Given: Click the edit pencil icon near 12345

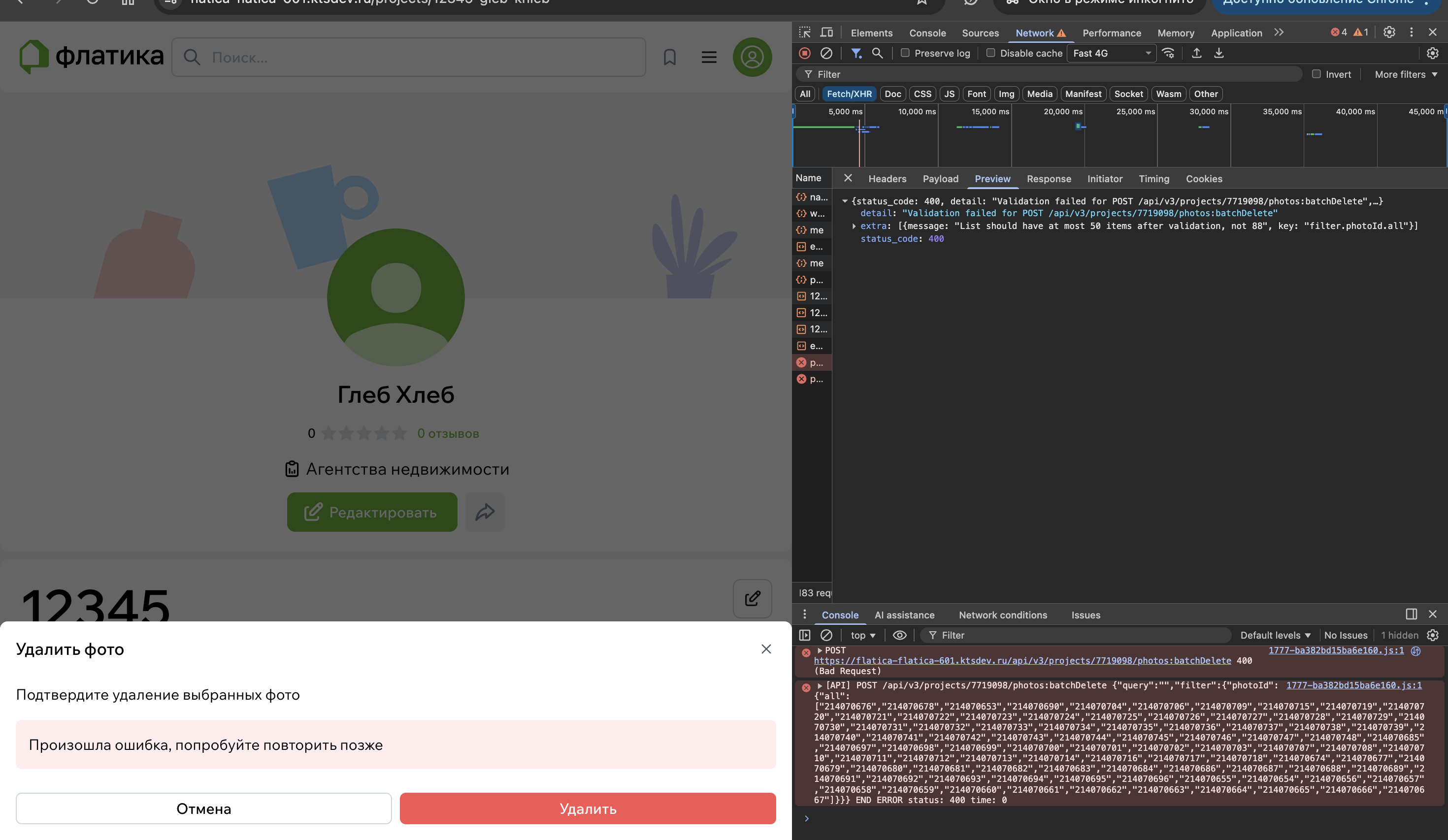Looking at the screenshot, I should click(x=752, y=599).
